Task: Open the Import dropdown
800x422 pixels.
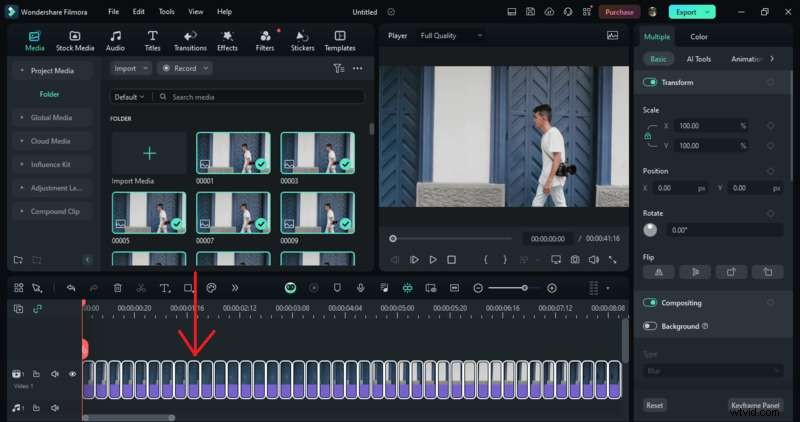Action: coord(131,68)
